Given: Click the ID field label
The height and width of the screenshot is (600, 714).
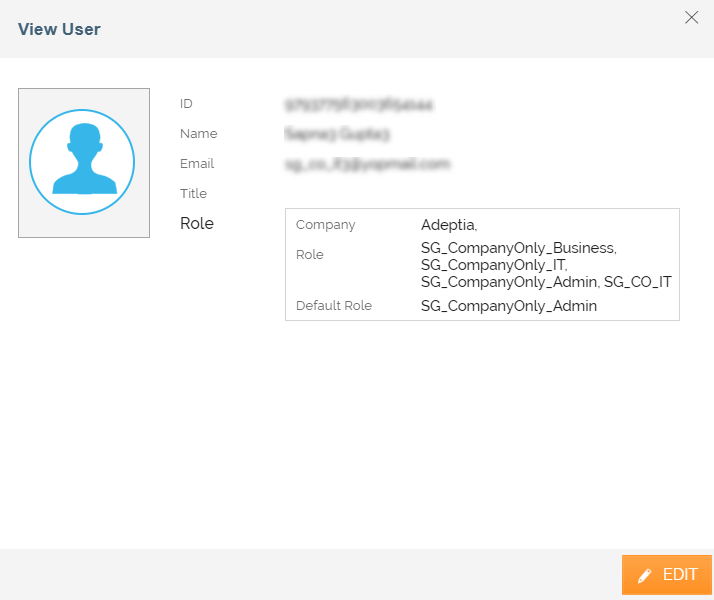Looking at the screenshot, I should coord(186,104).
